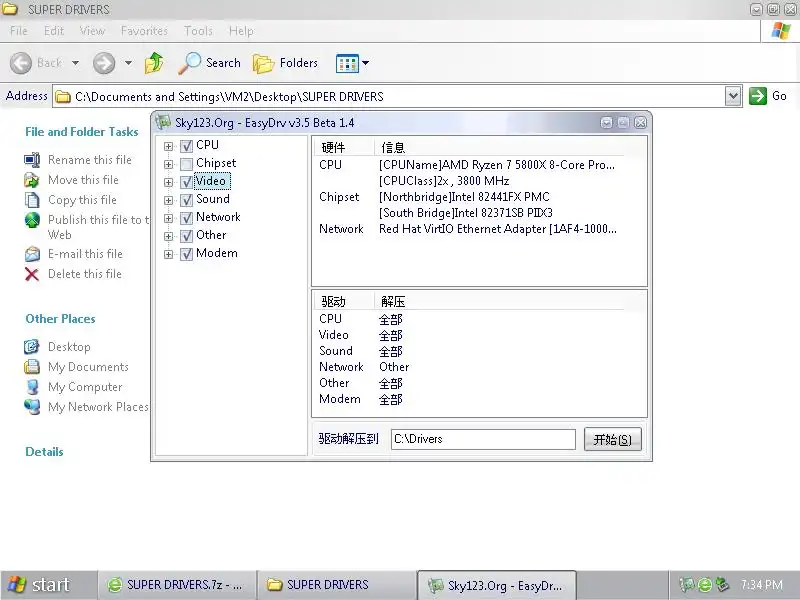Open the Tools menu
This screenshot has height=600, width=800.
tap(198, 31)
